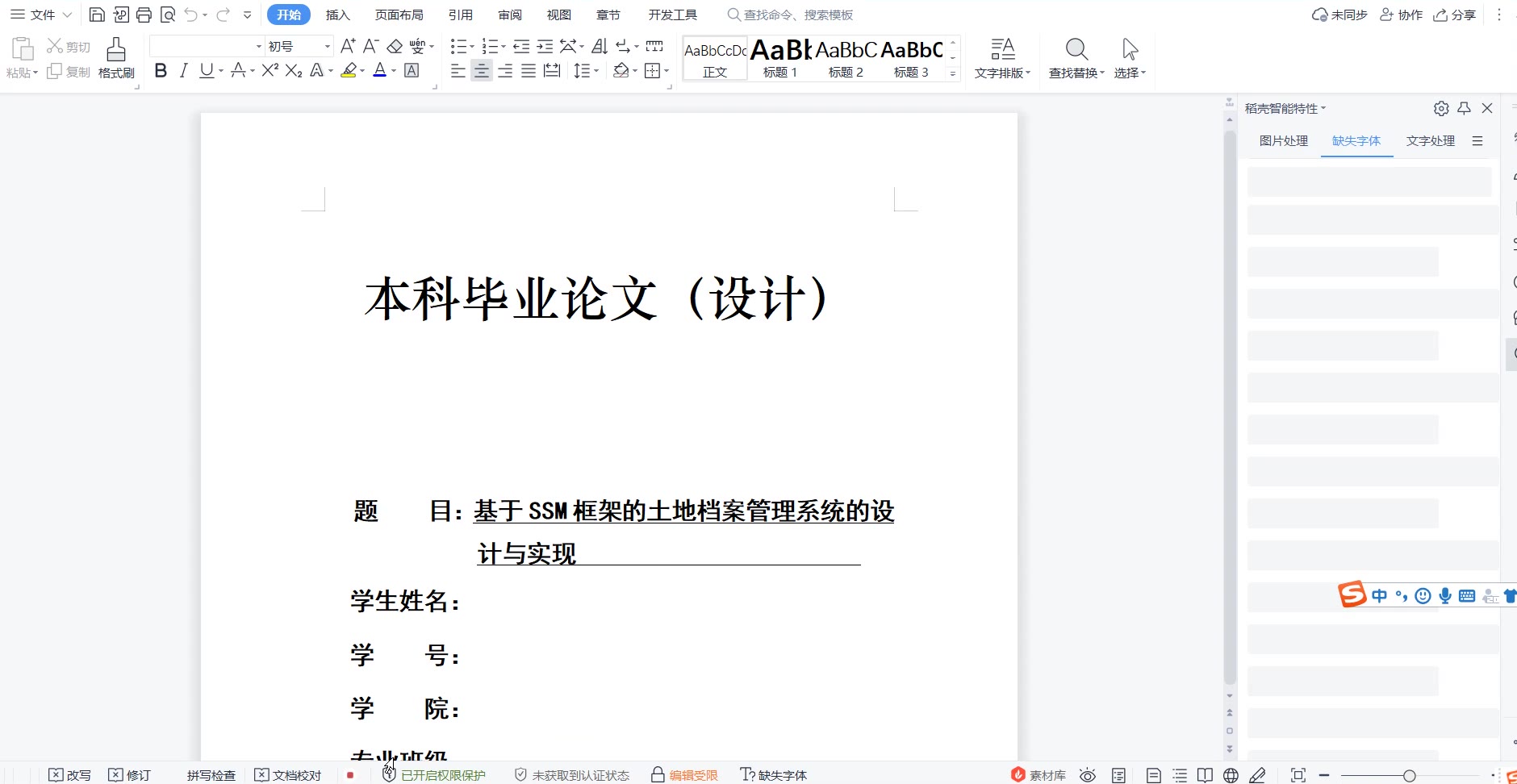
Task: Apply Subscript X₂ formatting
Action: point(294,70)
